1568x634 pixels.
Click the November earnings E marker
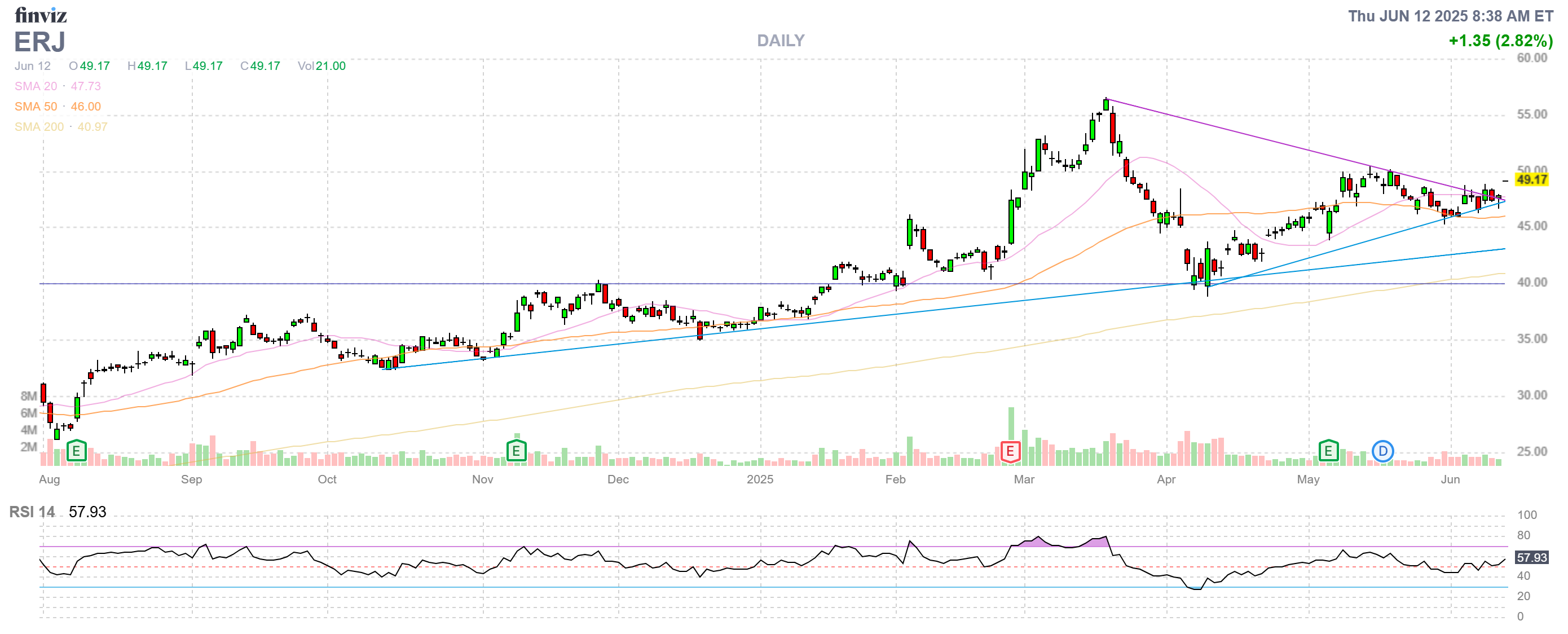click(516, 451)
